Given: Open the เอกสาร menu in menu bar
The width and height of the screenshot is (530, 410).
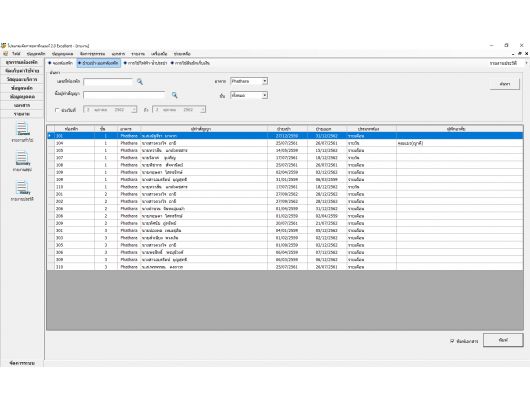Looking at the screenshot, I should [x=118, y=54].
